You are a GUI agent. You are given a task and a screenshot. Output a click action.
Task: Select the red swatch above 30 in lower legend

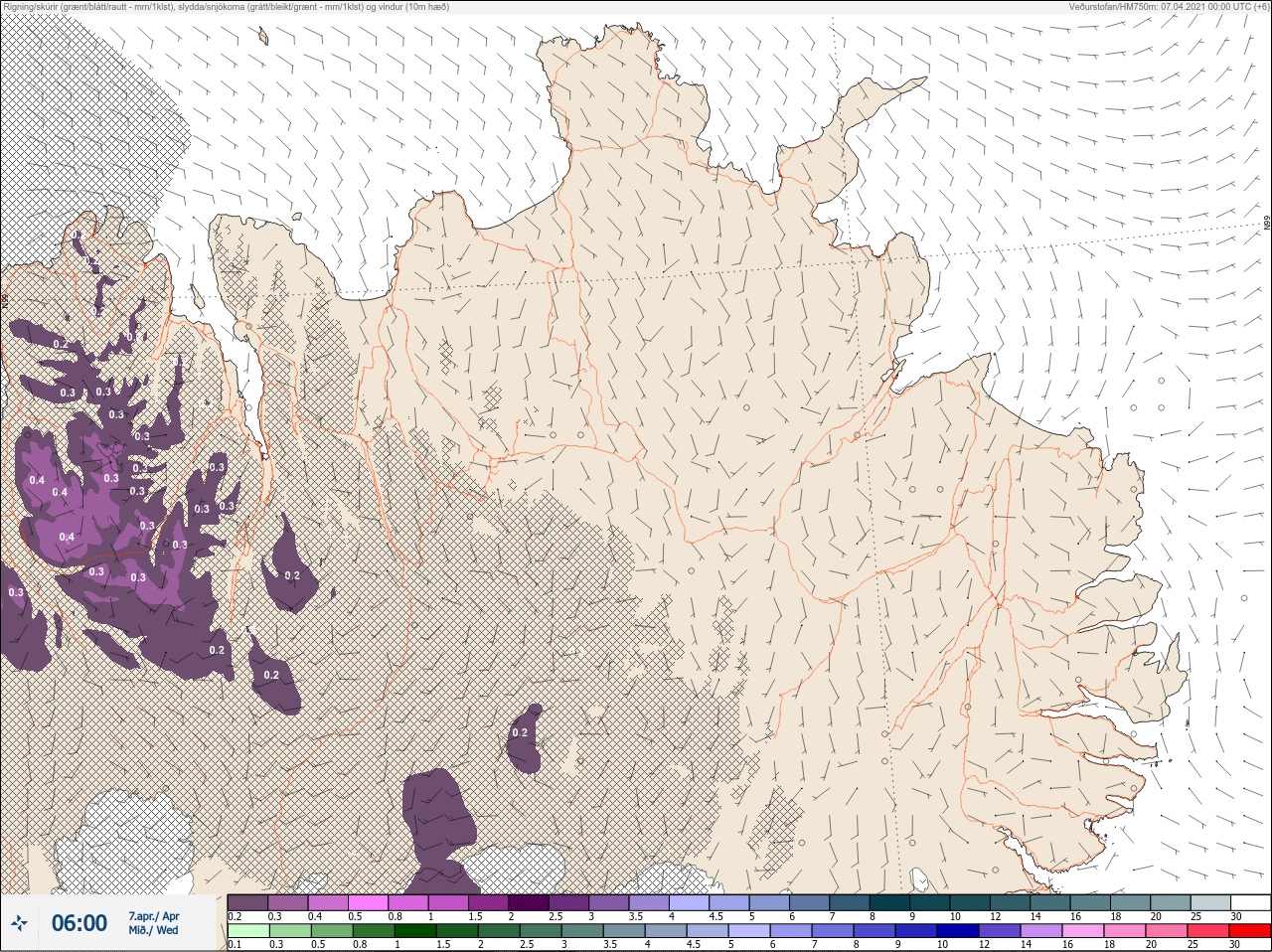point(1251,932)
